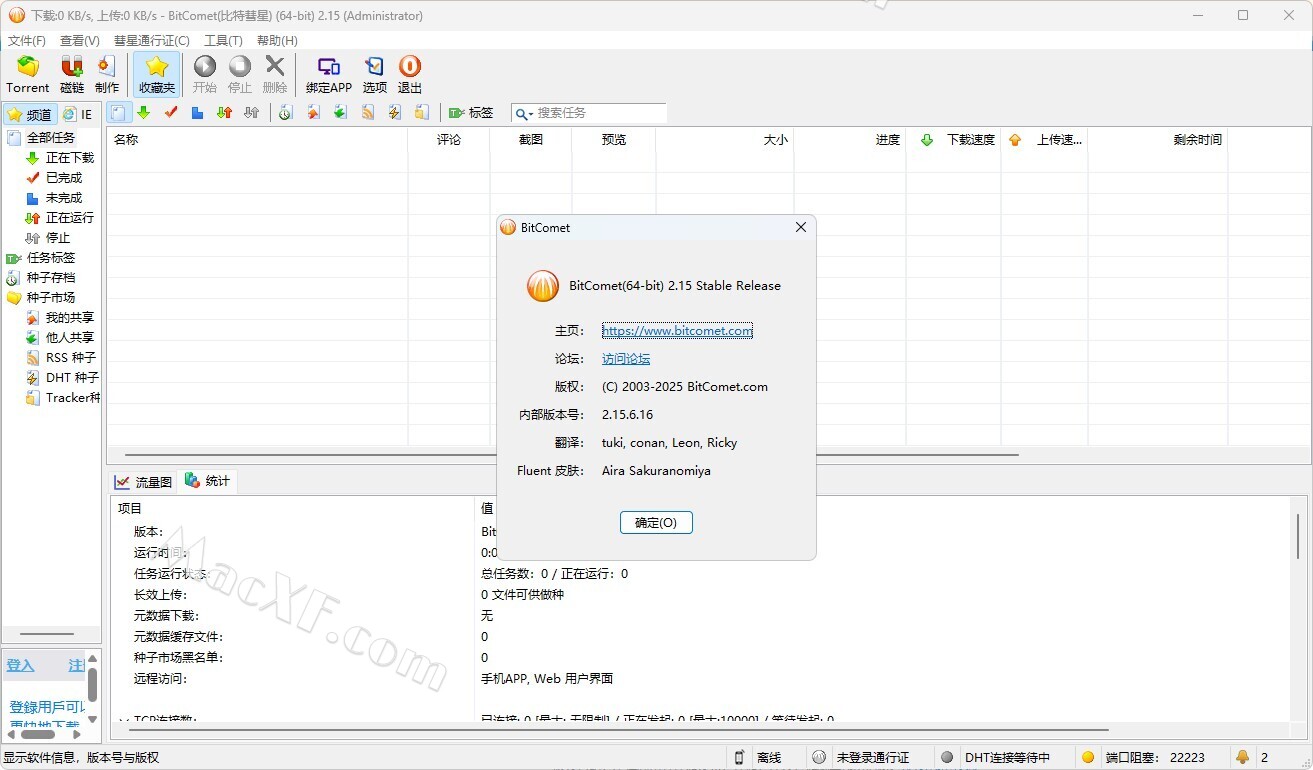Select 他人共享 in the sidebar tree

70,338
